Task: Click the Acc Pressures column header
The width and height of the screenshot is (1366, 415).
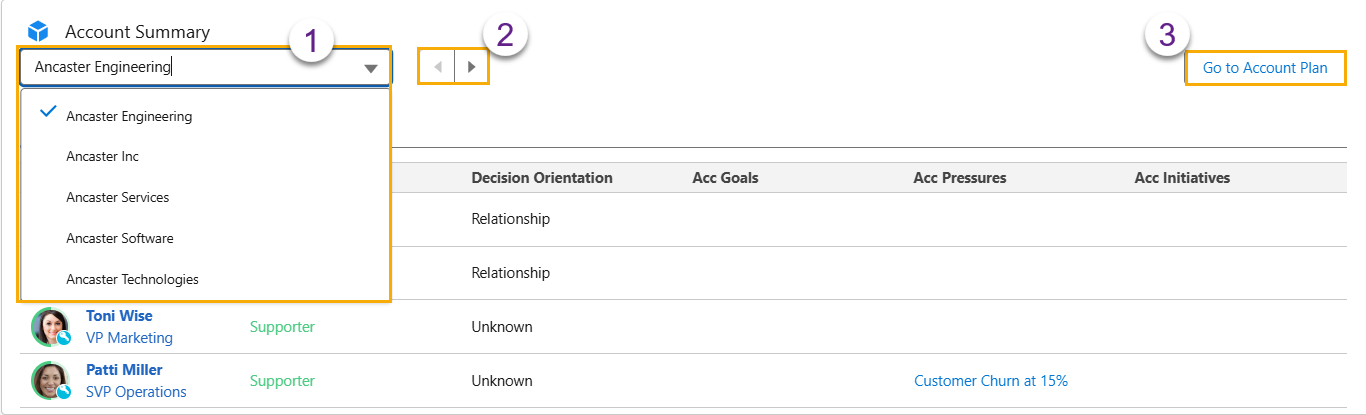Action: 959,178
